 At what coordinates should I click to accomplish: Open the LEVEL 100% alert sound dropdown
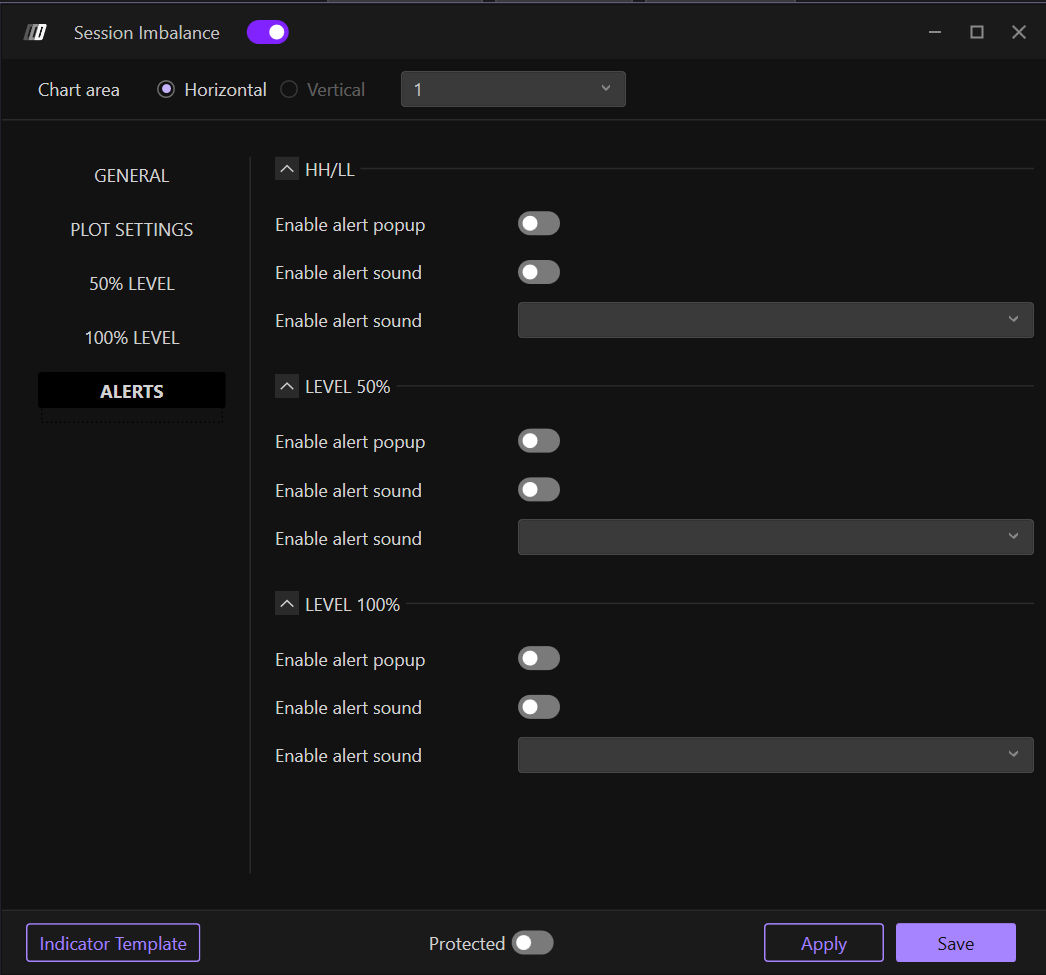tap(775, 755)
